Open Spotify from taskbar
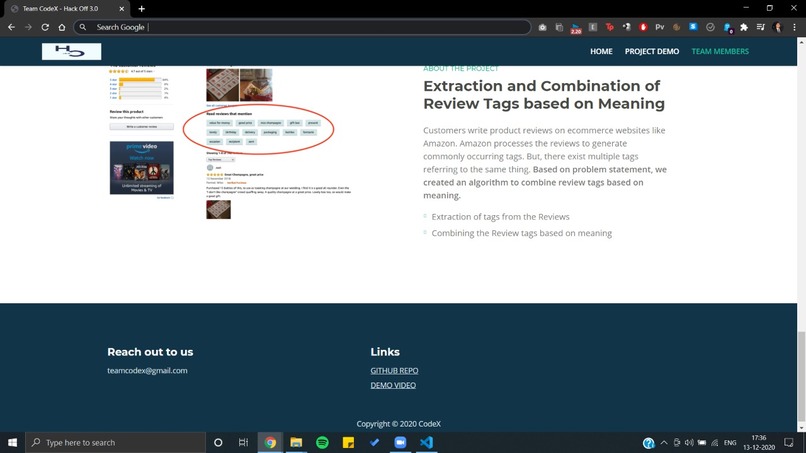806x453 pixels. click(322, 442)
